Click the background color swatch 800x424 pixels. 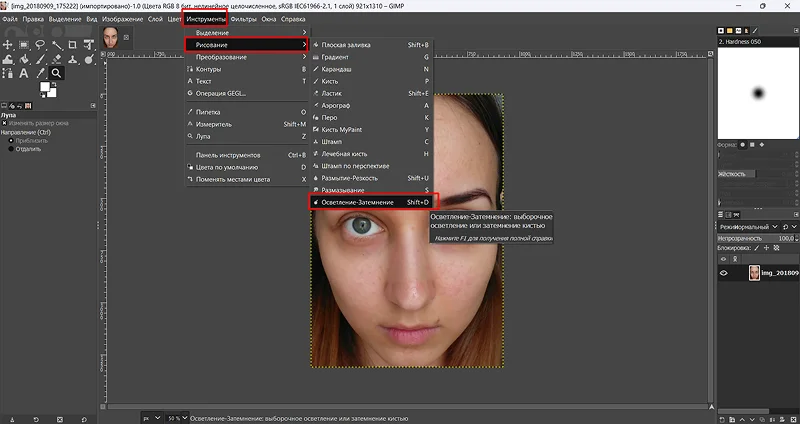(52, 93)
